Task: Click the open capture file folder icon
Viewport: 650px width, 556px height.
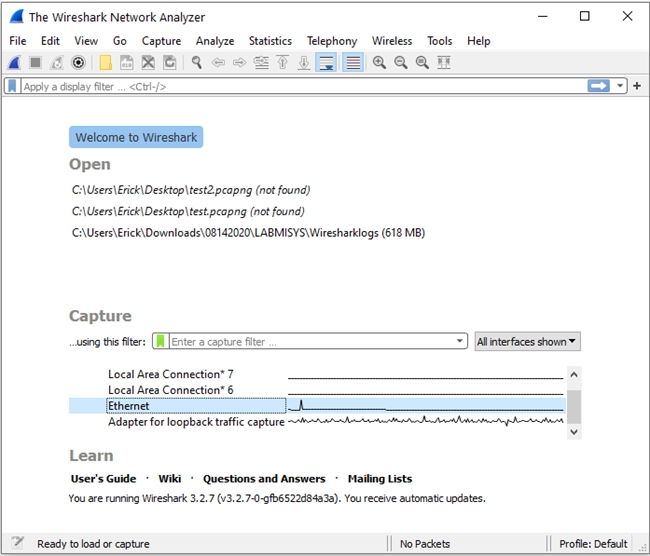Action: click(x=105, y=63)
